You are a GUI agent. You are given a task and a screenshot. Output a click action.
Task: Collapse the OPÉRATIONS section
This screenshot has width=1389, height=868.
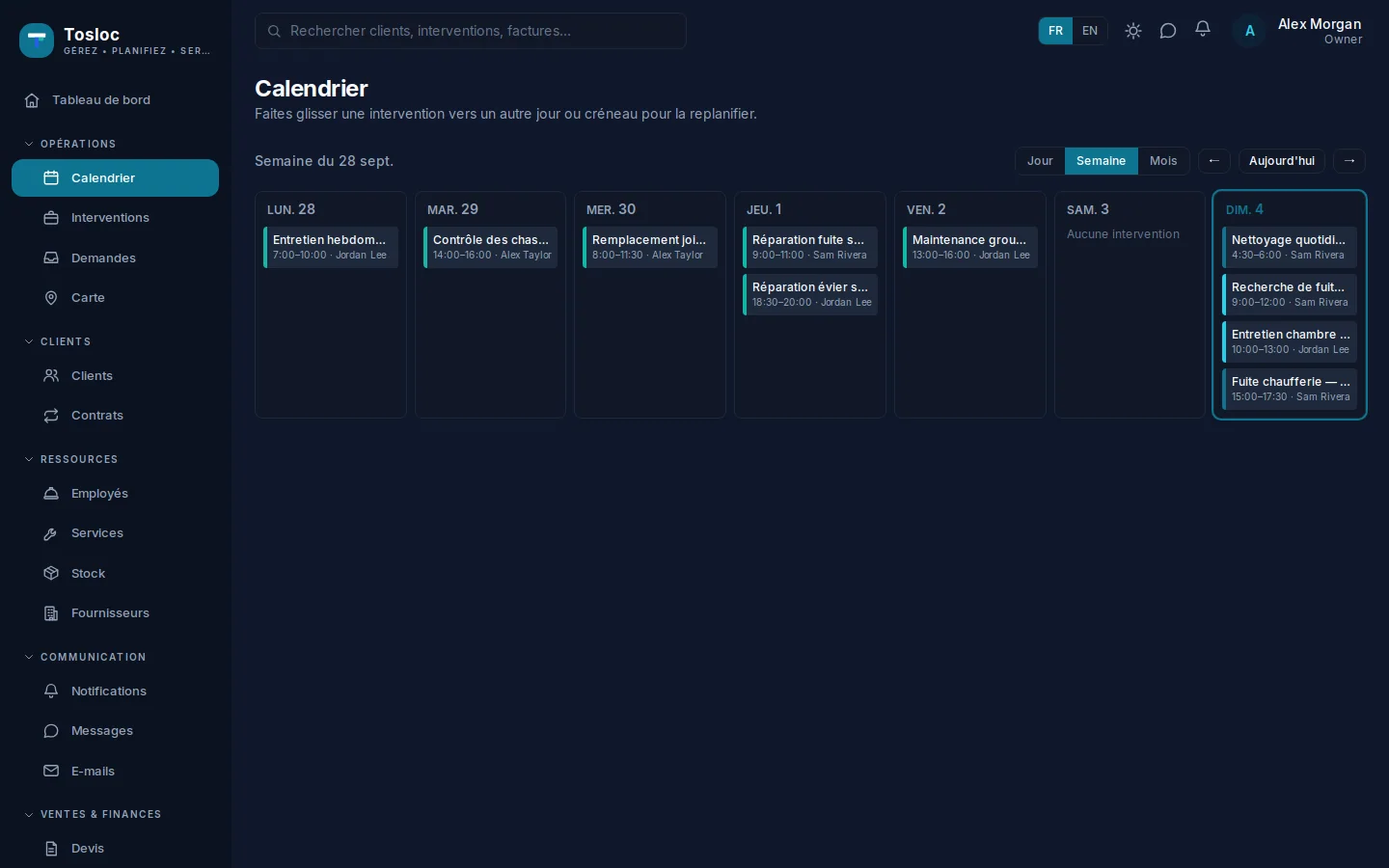(x=70, y=144)
